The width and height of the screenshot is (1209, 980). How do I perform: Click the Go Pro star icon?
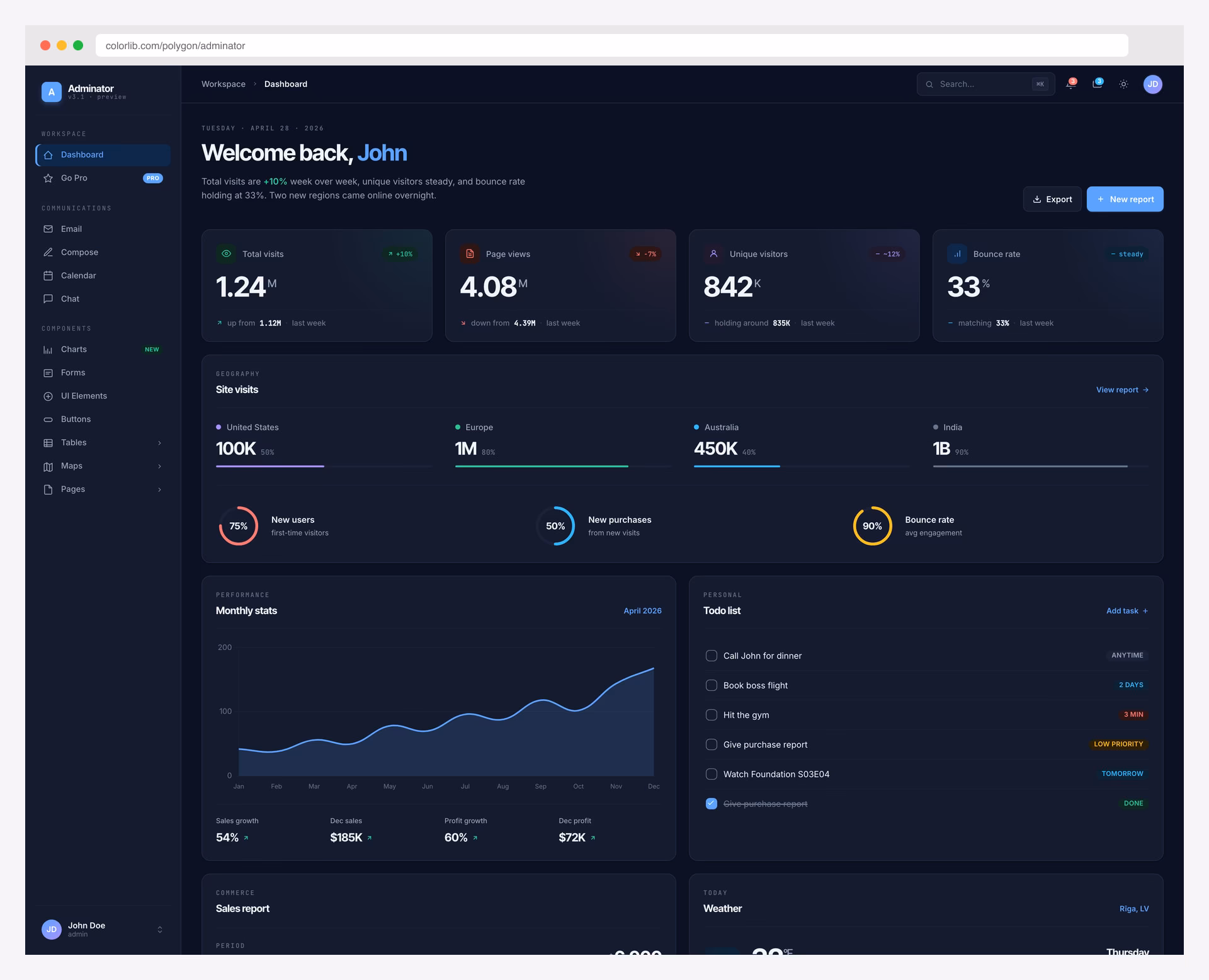point(48,178)
